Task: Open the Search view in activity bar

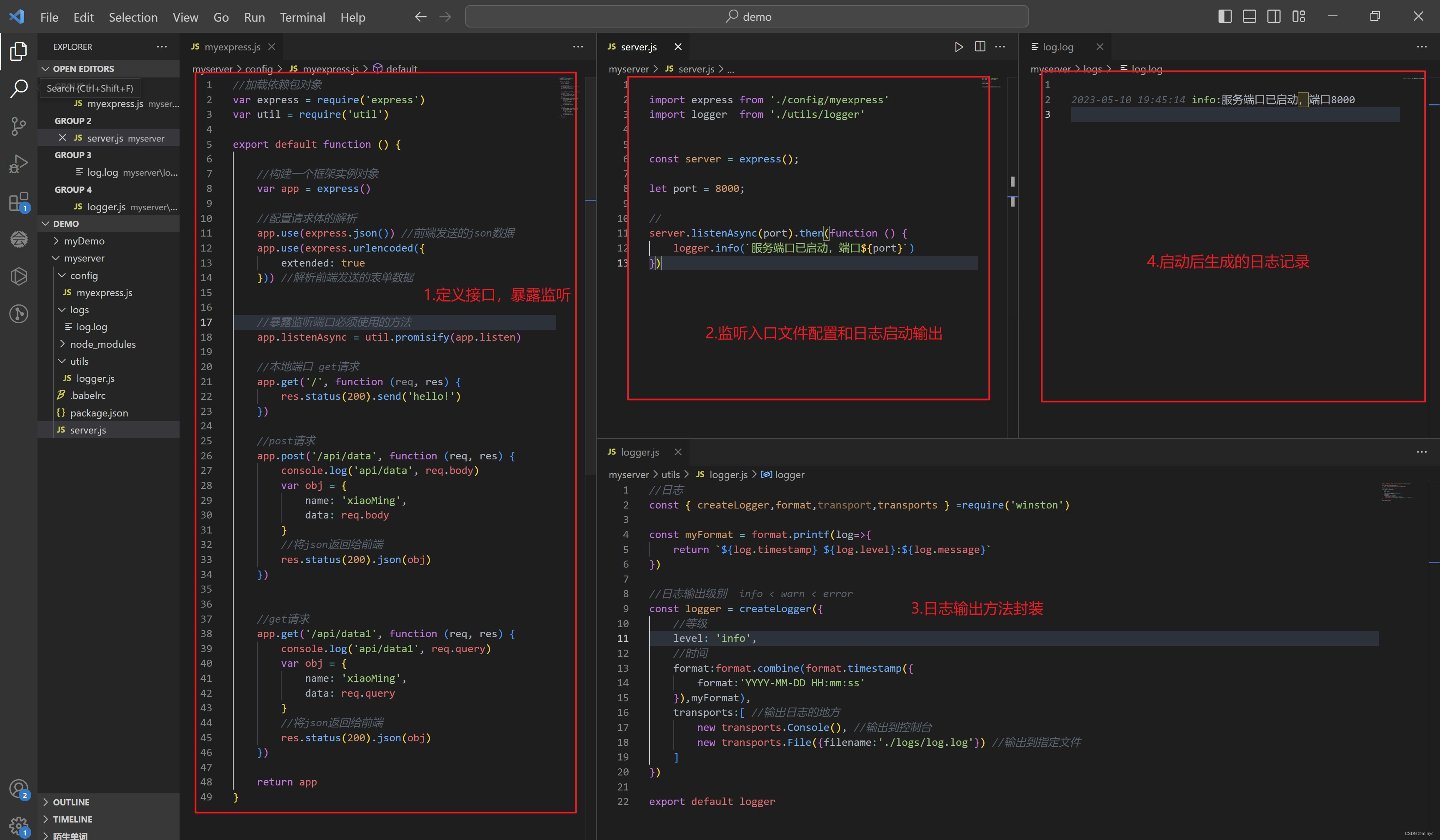Action: (x=18, y=89)
